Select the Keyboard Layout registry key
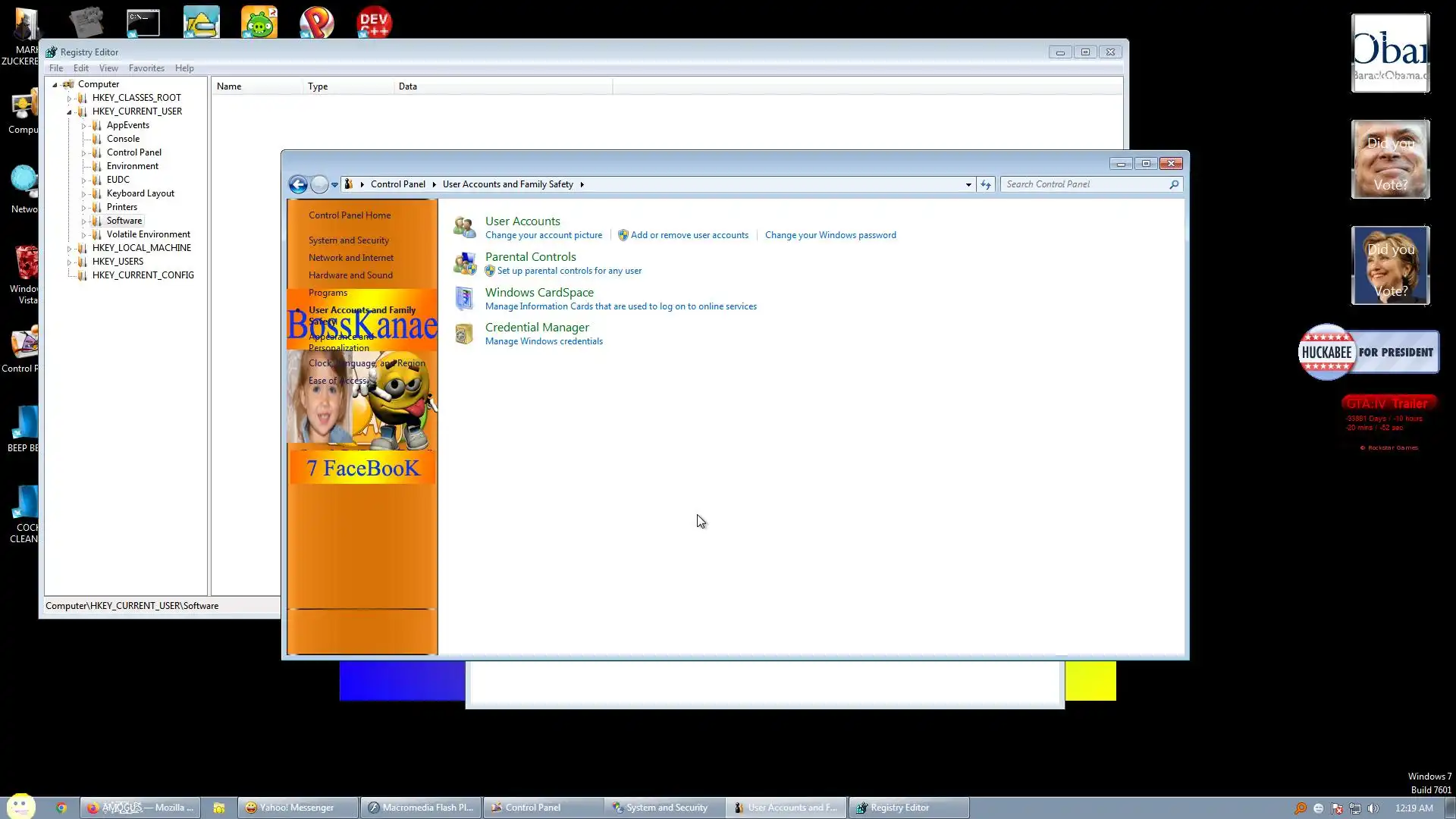 coord(140,193)
